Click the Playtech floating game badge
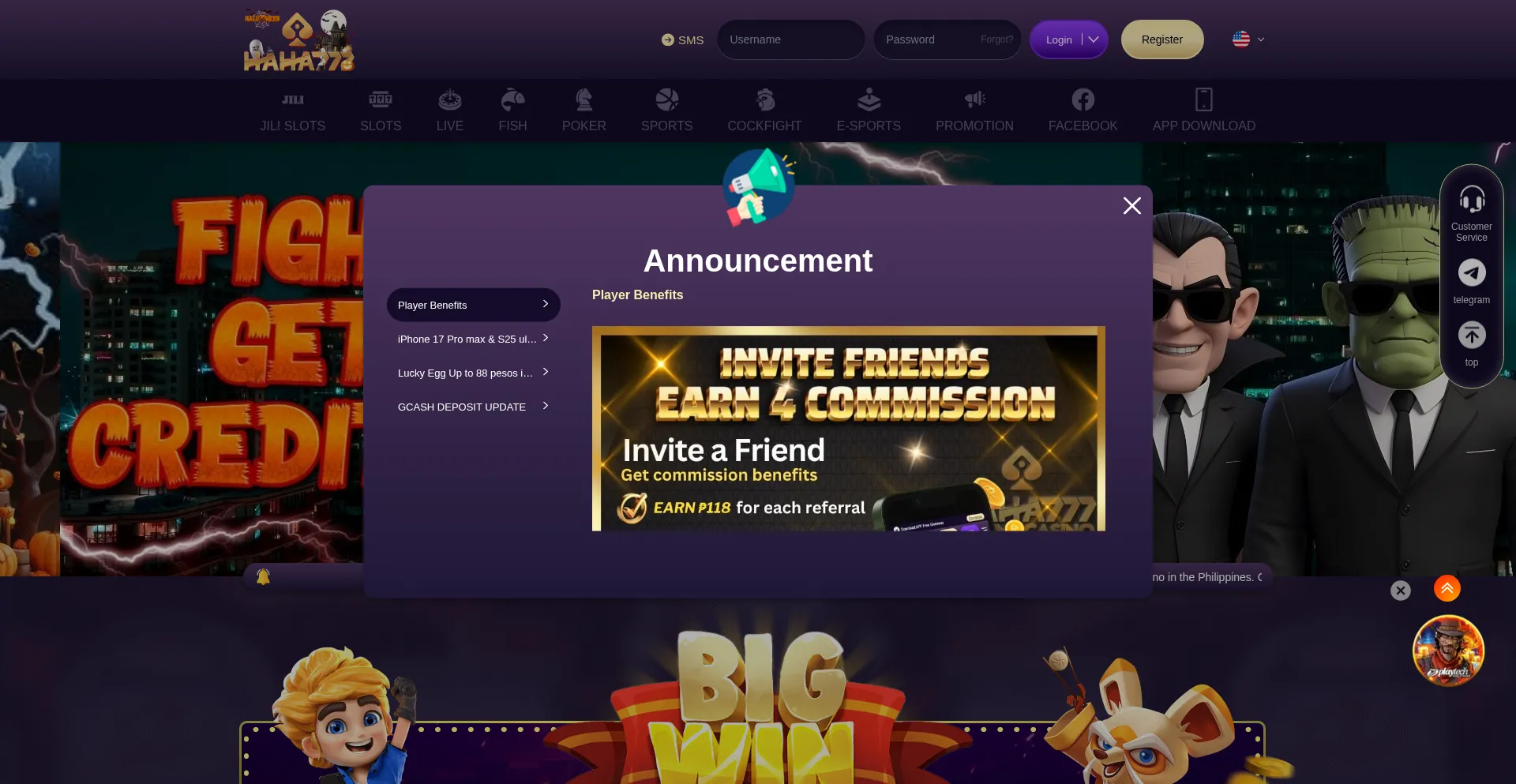Image resolution: width=1516 pixels, height=784 pixels. [1448, 651]
